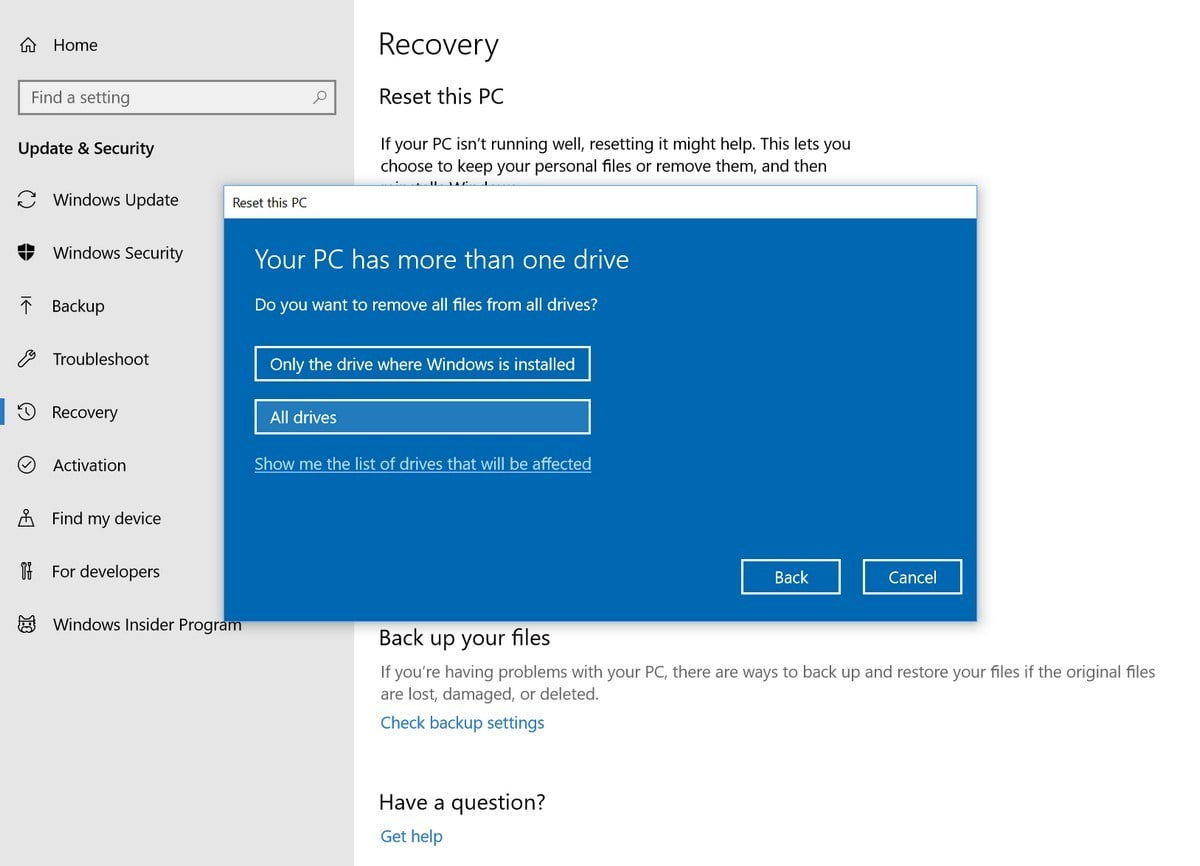Select the Windows Insider Program icon
The height and width of the screenshot is (866, 1200).
(28, 623)
